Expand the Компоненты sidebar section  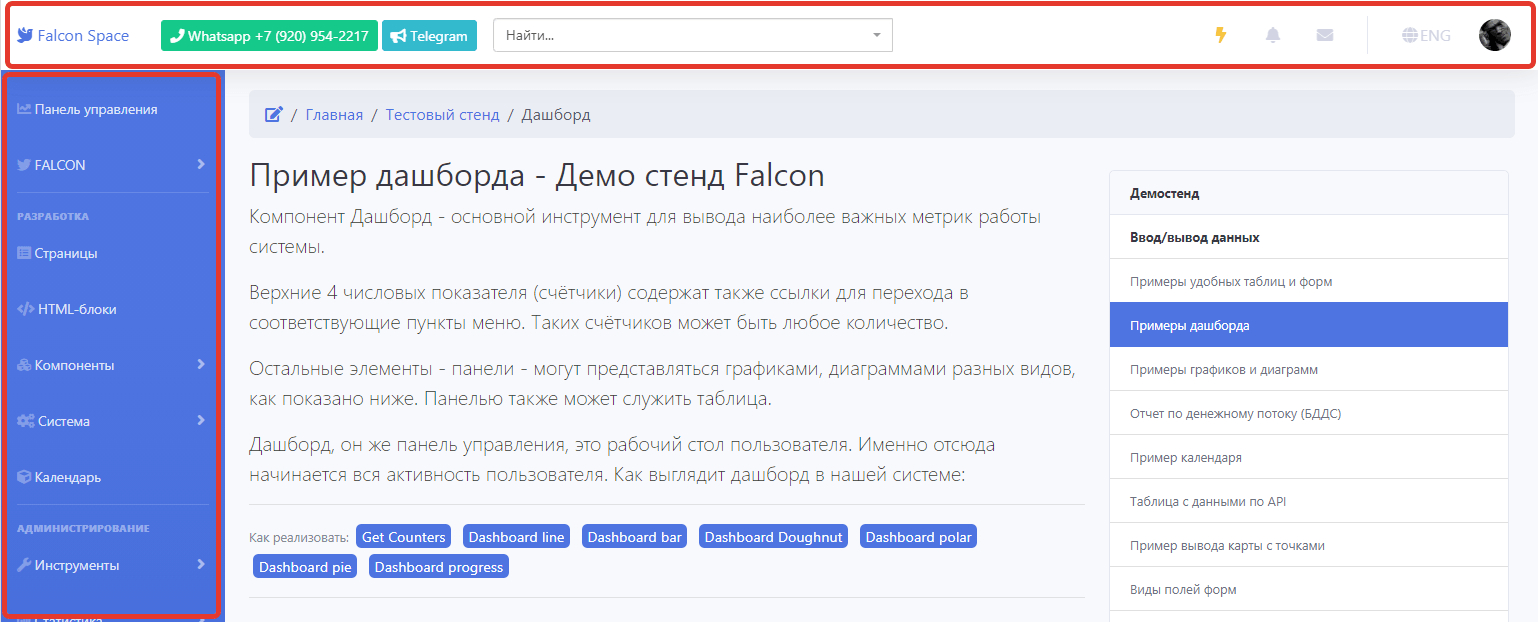tap(201, 364)
